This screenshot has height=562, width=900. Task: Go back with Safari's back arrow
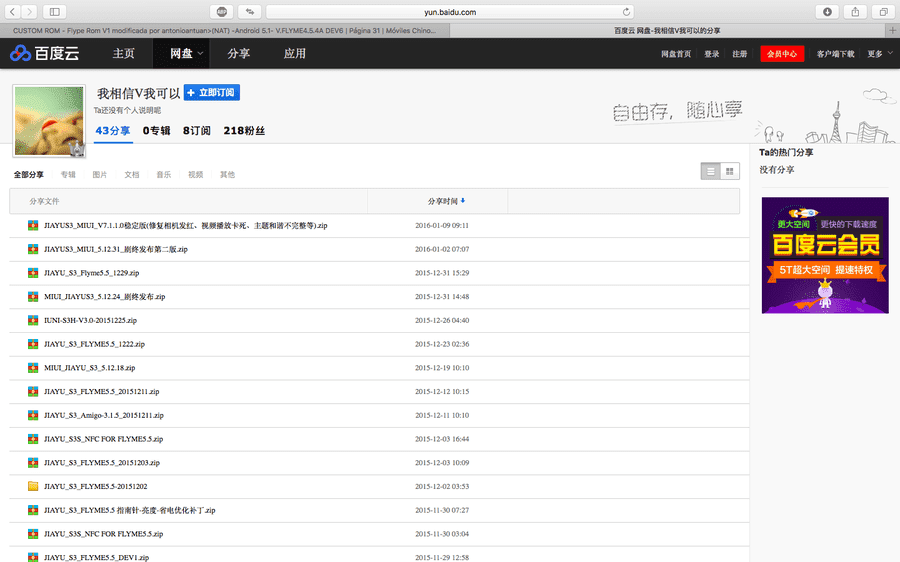tap(11, 11)
